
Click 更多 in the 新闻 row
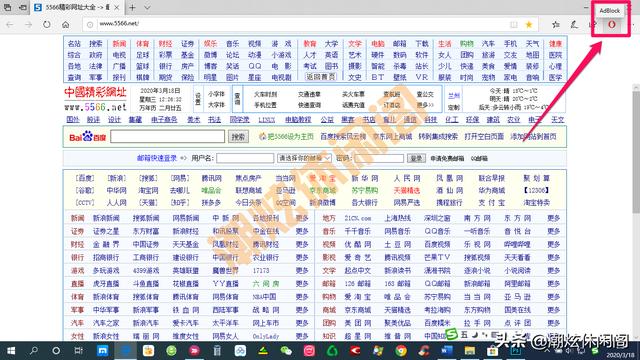[302, 218]
